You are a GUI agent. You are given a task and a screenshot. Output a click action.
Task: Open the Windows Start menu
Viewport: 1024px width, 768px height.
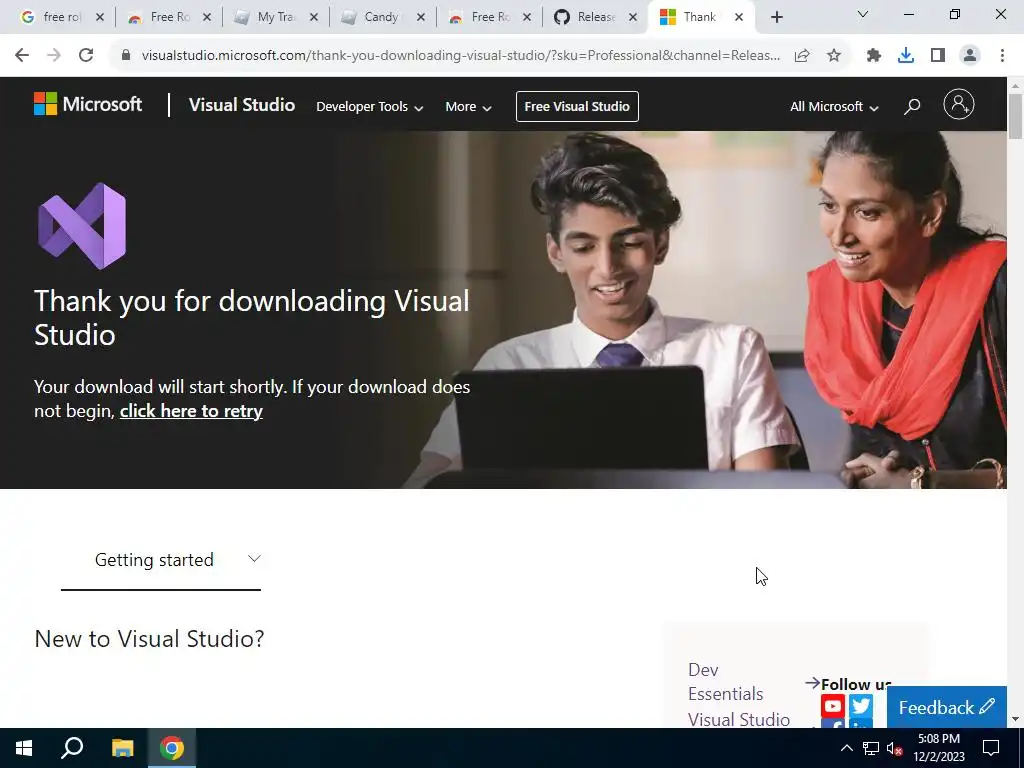pos(24,748)
